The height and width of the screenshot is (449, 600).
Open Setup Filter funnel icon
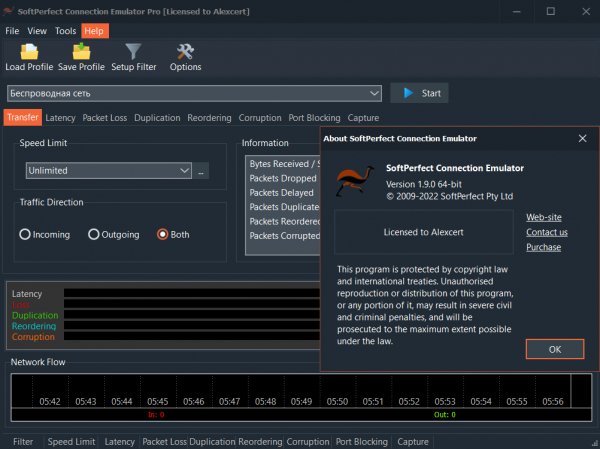point(133,52)
